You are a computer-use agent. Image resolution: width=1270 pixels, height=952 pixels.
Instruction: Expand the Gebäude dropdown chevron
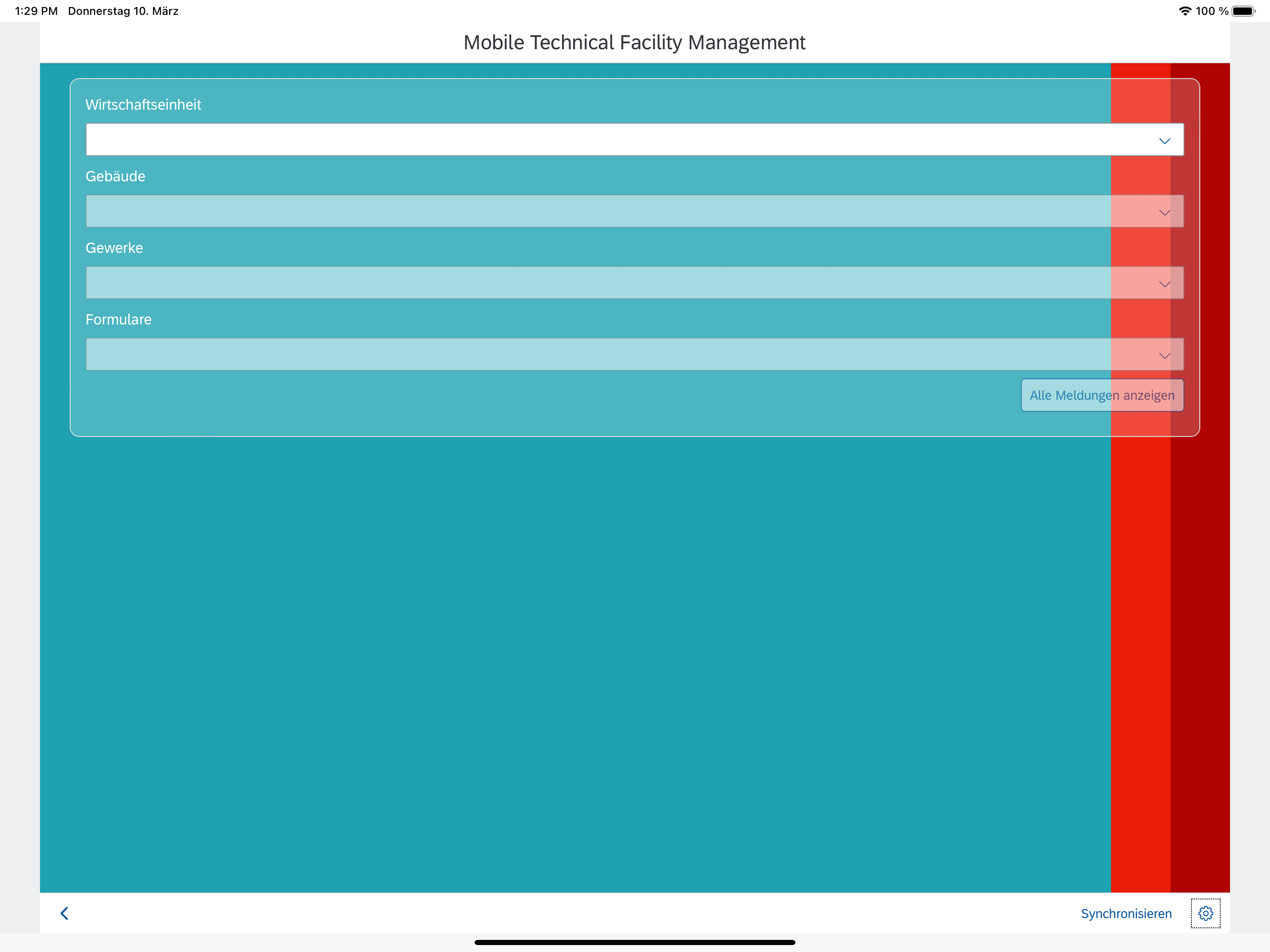point(1164,212)
